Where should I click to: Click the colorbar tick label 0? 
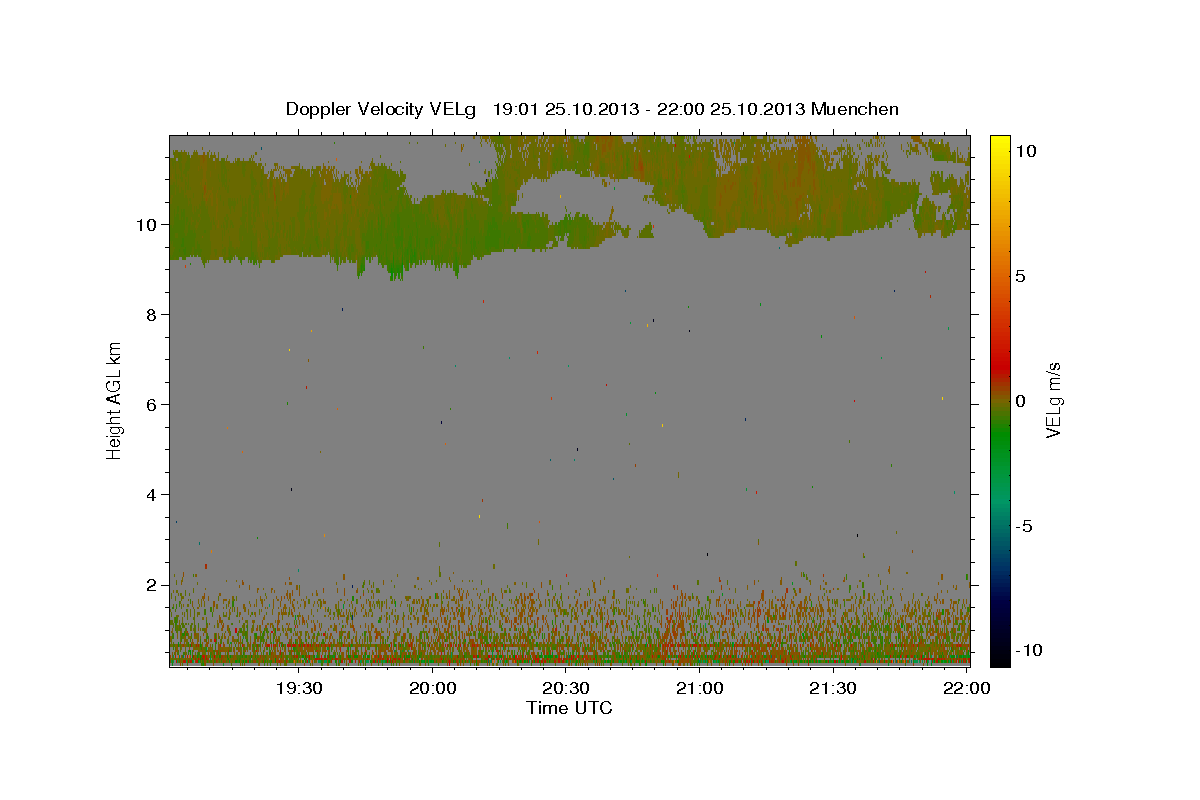coord(1020,401)
